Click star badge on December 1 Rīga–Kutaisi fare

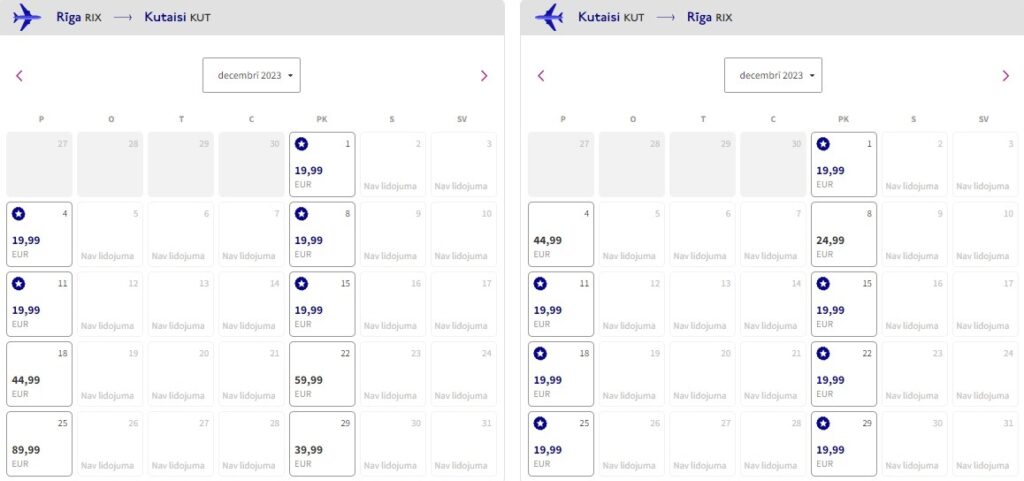coord(301,144)
